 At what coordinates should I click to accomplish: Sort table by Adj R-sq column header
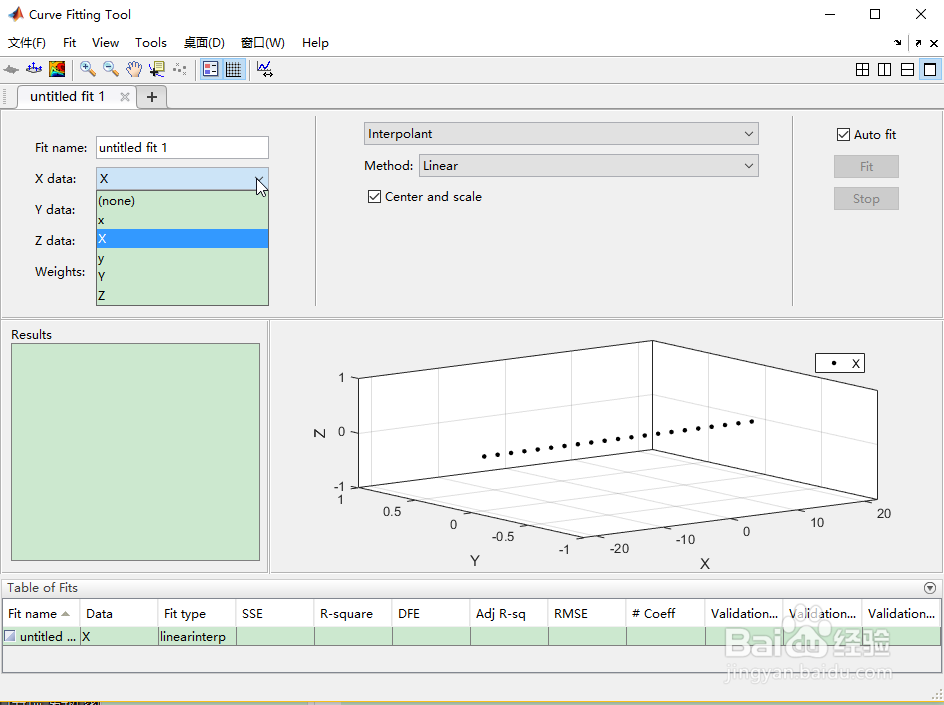(509, 613)
